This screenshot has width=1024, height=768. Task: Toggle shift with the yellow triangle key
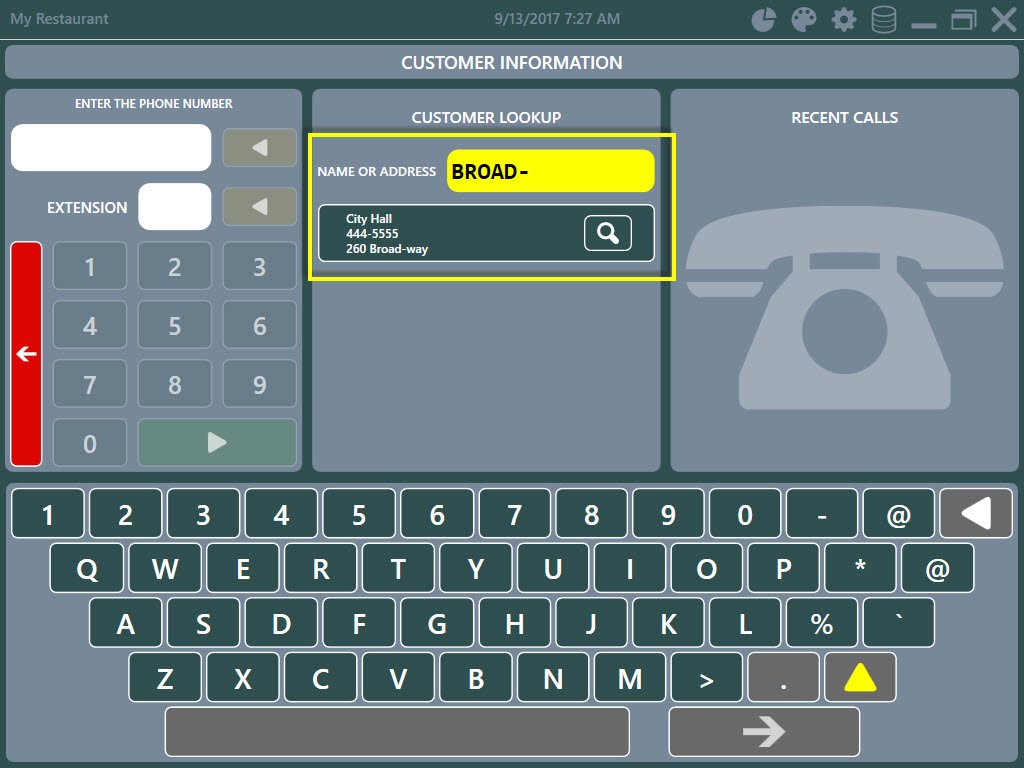pos(860,679)
